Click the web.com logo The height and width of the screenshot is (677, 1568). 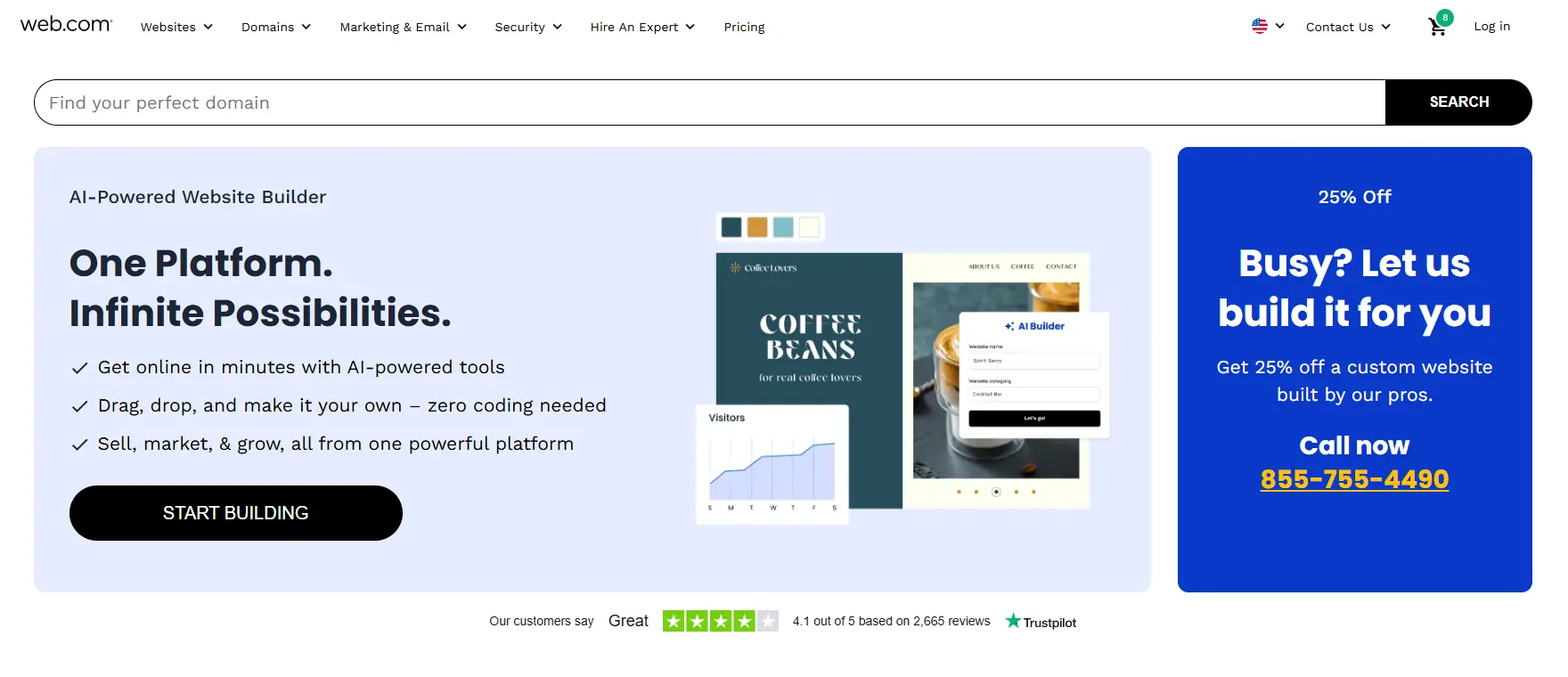[66, 25]
